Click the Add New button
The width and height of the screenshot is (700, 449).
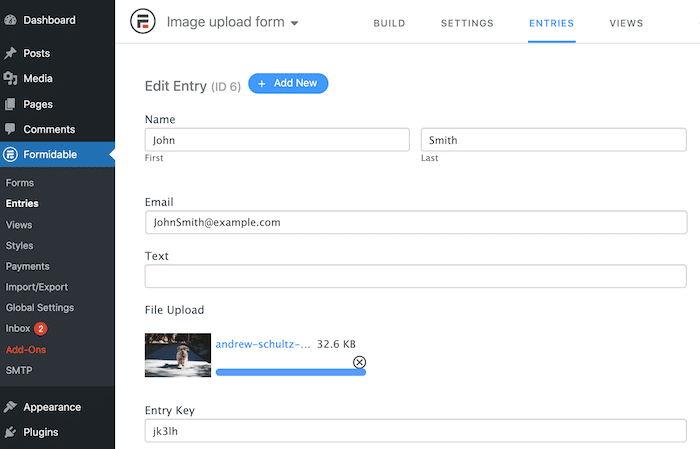(288, 83)
